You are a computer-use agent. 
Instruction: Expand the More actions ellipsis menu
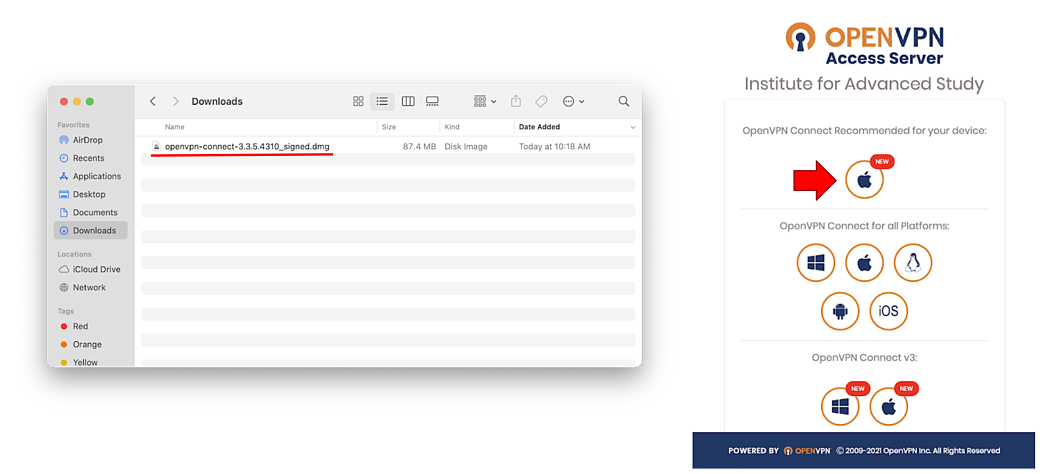tap(573, 101)
